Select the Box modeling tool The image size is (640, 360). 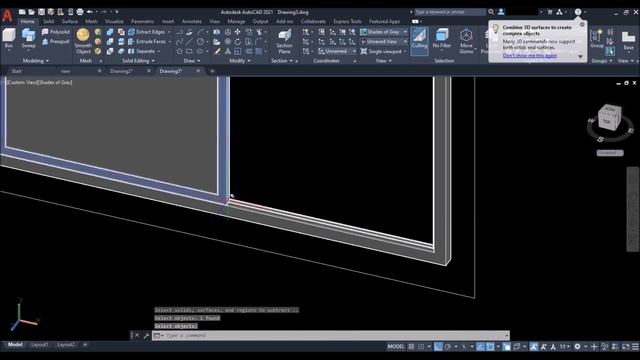9,39
